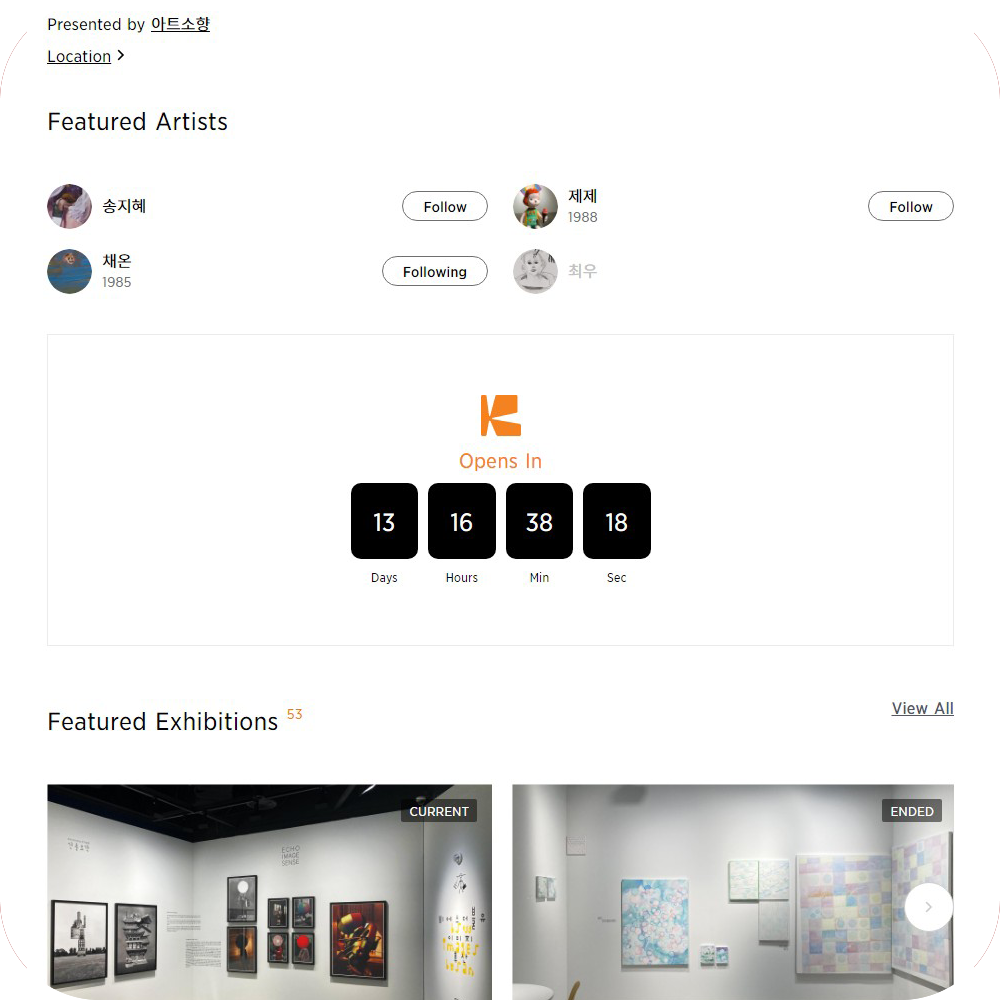This screenshot has height=1000, width=1000.
Task: Click the avatar of artist 채온
Action: [x=70, y=271]
